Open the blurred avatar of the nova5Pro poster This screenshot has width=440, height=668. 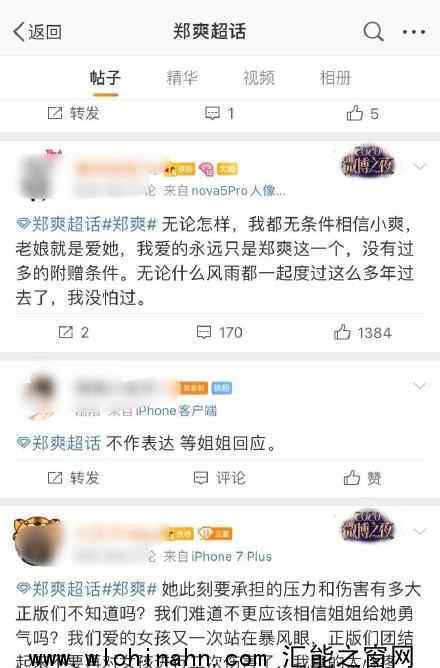38,176
